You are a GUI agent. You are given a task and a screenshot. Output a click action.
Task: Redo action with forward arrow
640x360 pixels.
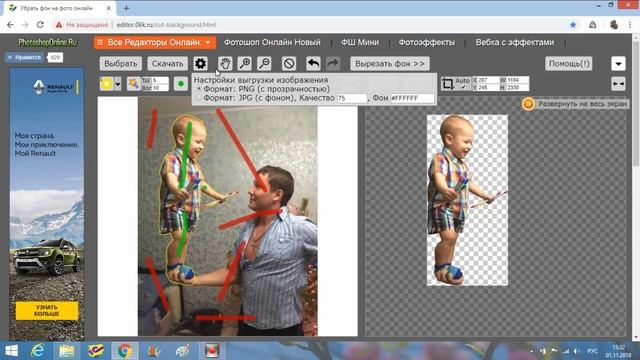(333, 63)
